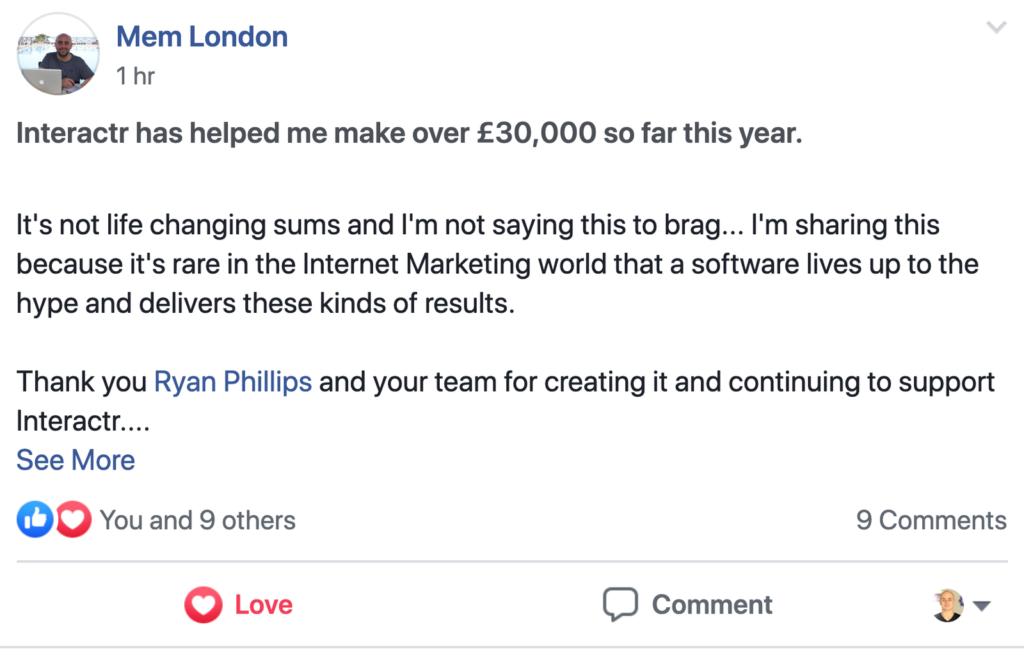This screenshot has width=1024, height=659.
Task: Click the "Thank you" text before Ryan Phillips
Action: point(82,382)
